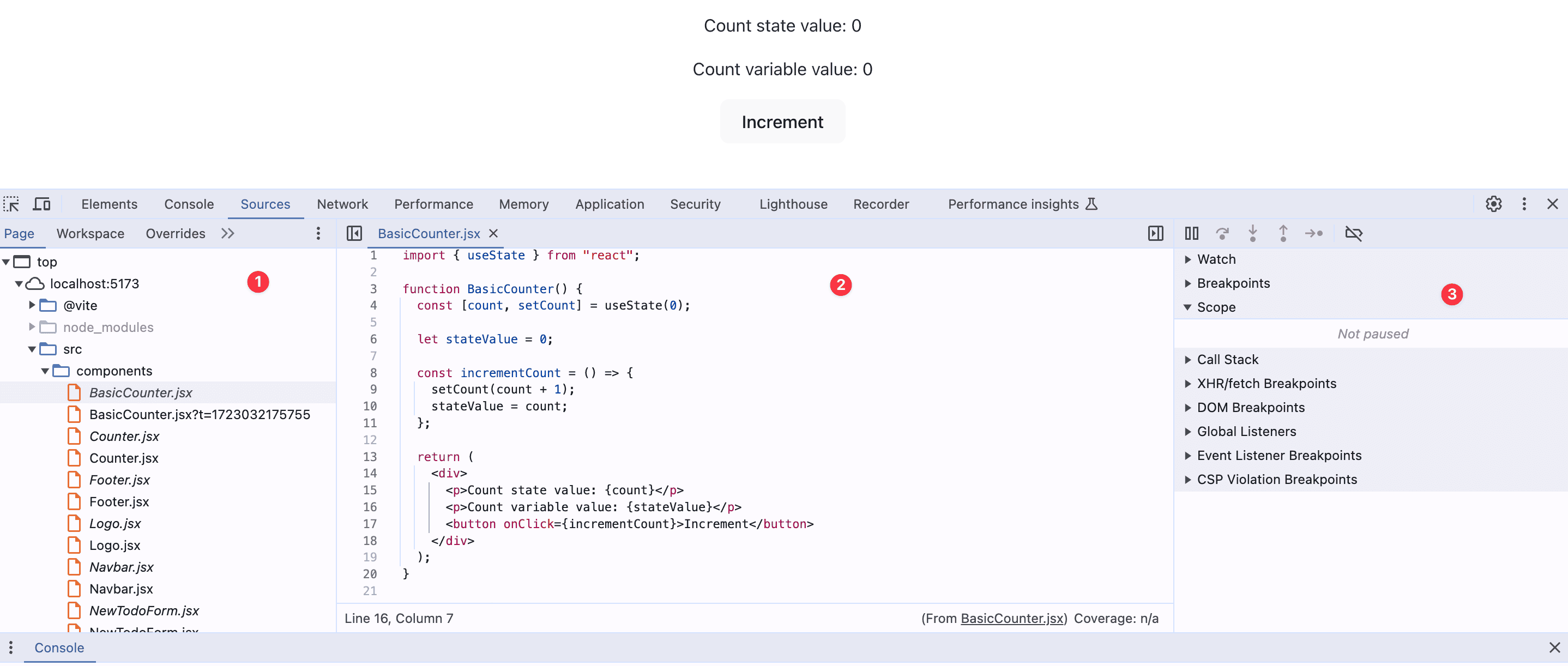Hide the navigator sidebar icon
Viewport: 1568px width, 666px height.
coord(354,234)
